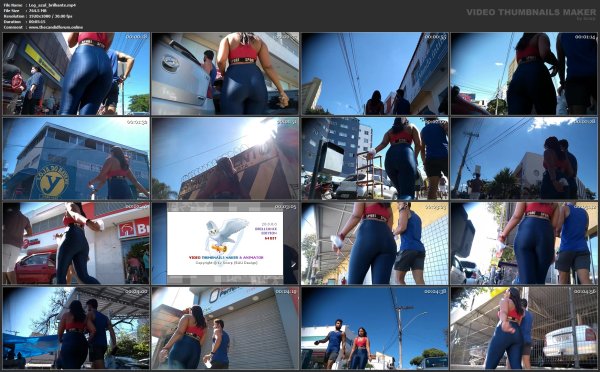Open the thumbnail stamped 00:00:55 with power lines
The width and height of the screenshot is (600, 372).
[375, 73]
